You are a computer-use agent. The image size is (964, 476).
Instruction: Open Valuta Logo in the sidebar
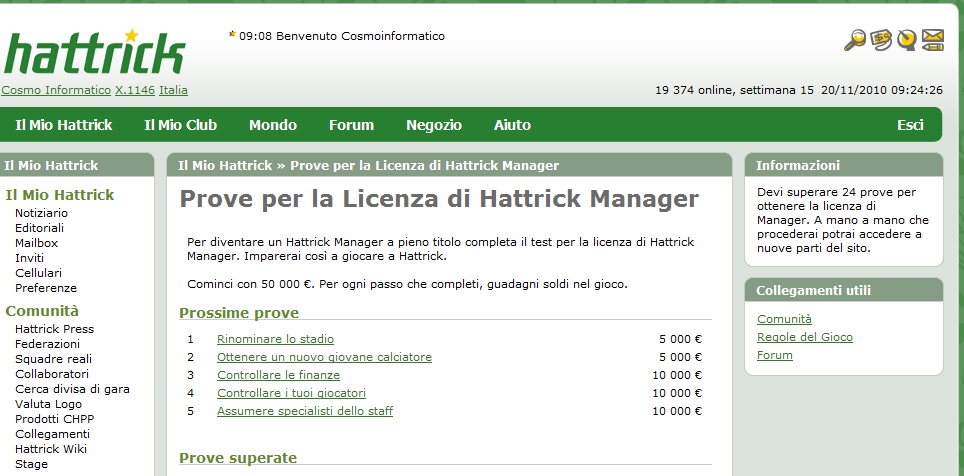[49, 404]
